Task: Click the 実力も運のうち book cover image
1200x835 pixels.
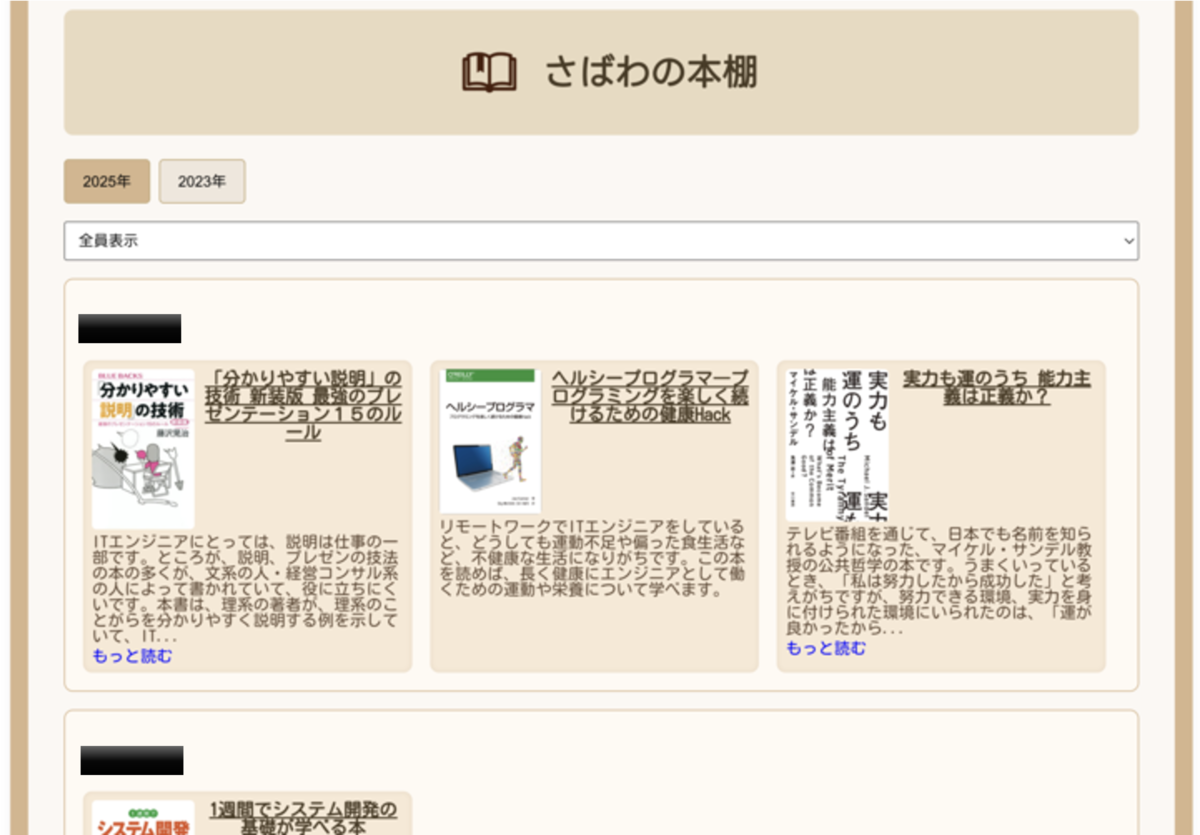Action: pos(837,445)
